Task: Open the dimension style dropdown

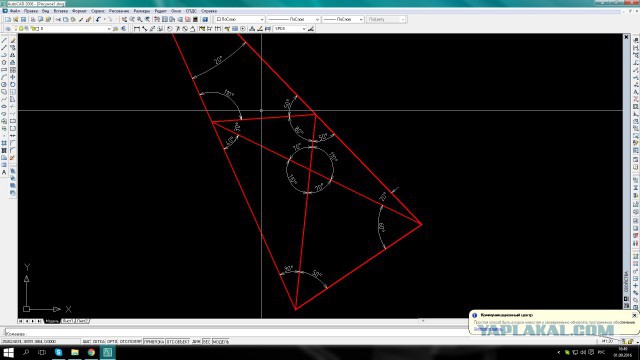Action: tap(289, 29)
